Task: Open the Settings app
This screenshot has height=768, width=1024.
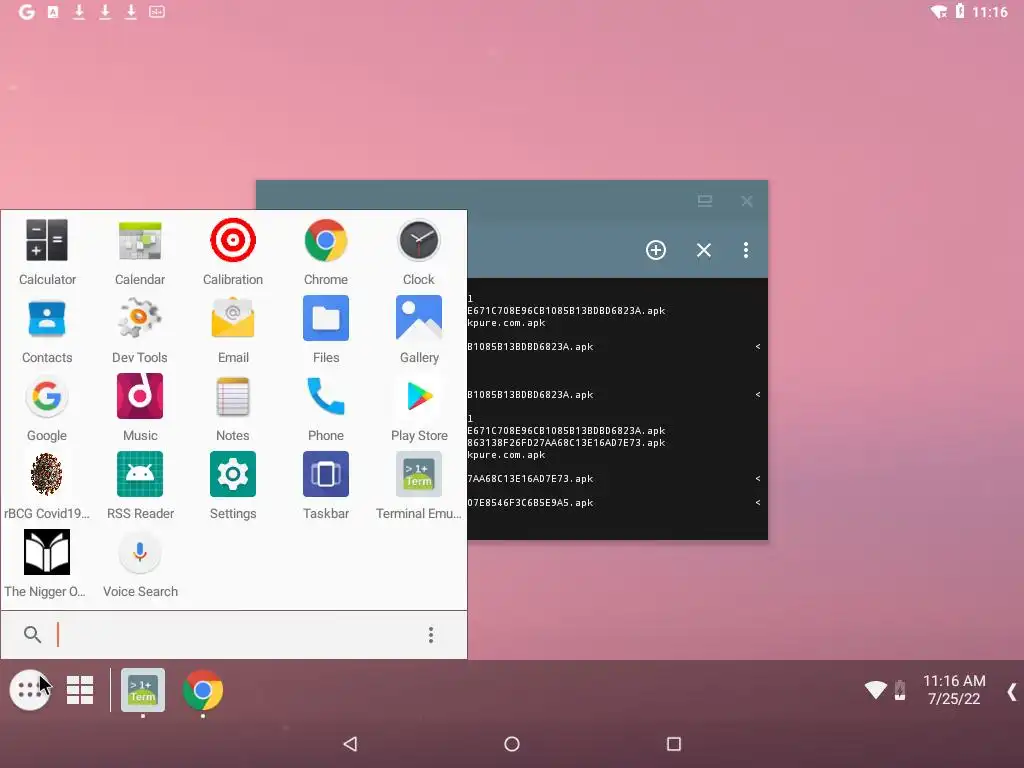Action: click(x=233, y=487)
